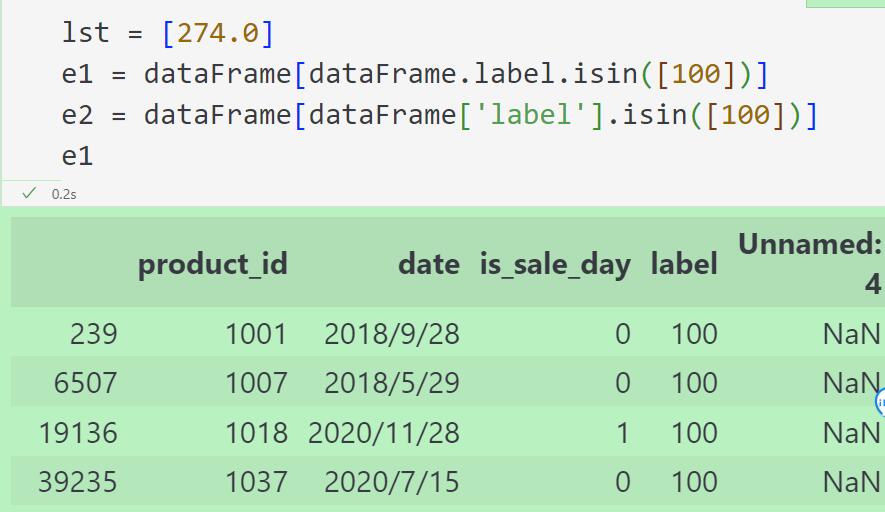Click product_id value 1037 cell
This screenshot has width=885, height=512.
256,482
